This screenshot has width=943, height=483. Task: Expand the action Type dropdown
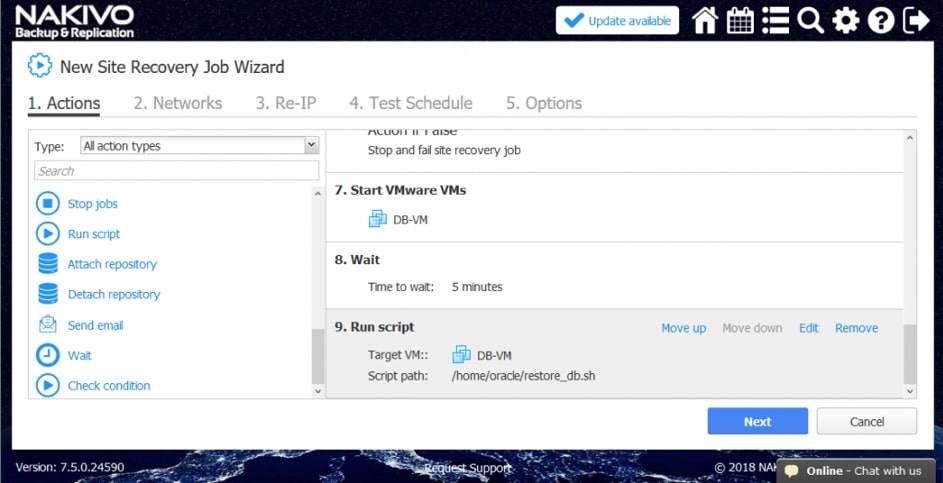pos(310,146)
